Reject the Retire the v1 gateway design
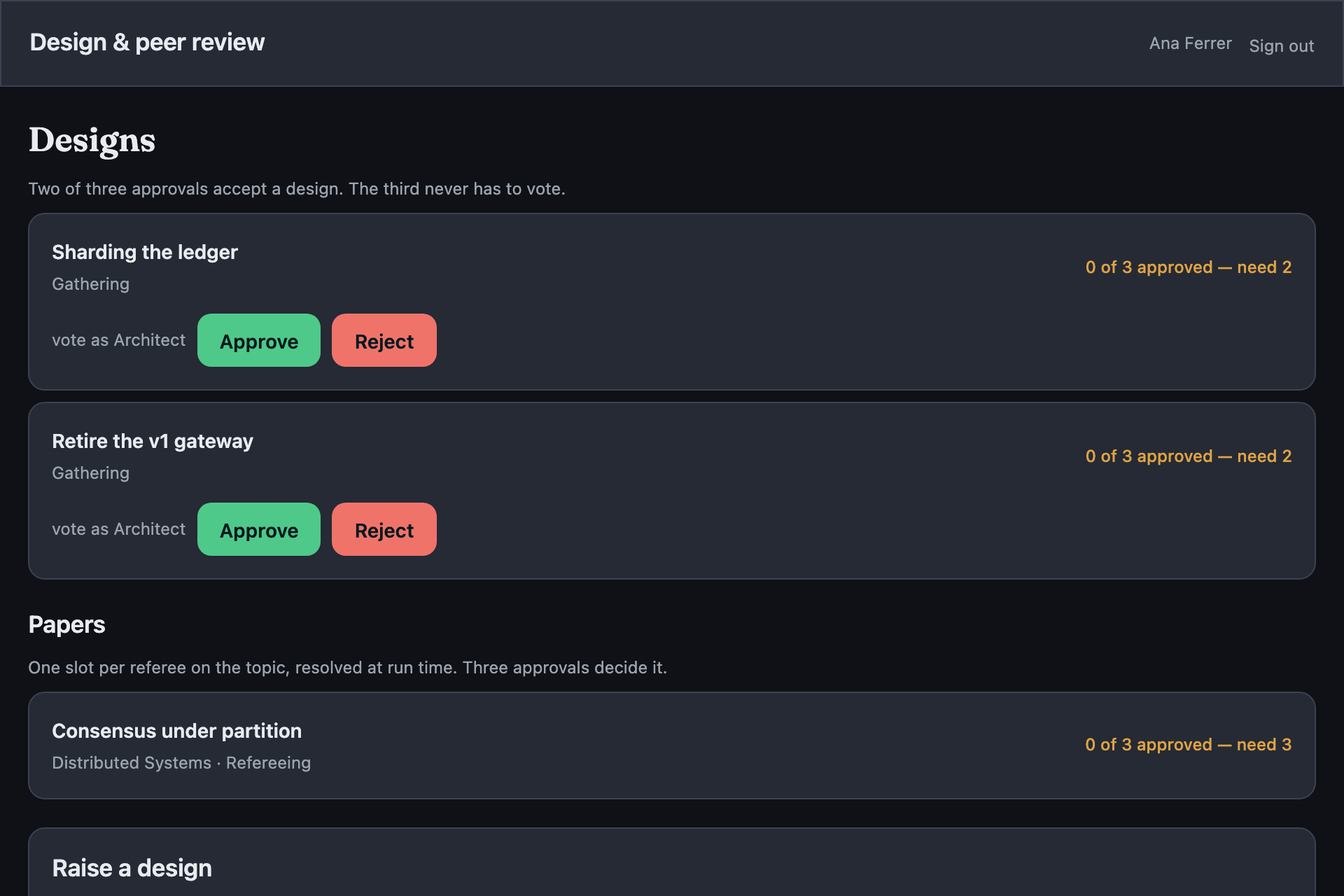Image resolution: width=1344 pixels, height=896 pixels. [x=384, y=529]
